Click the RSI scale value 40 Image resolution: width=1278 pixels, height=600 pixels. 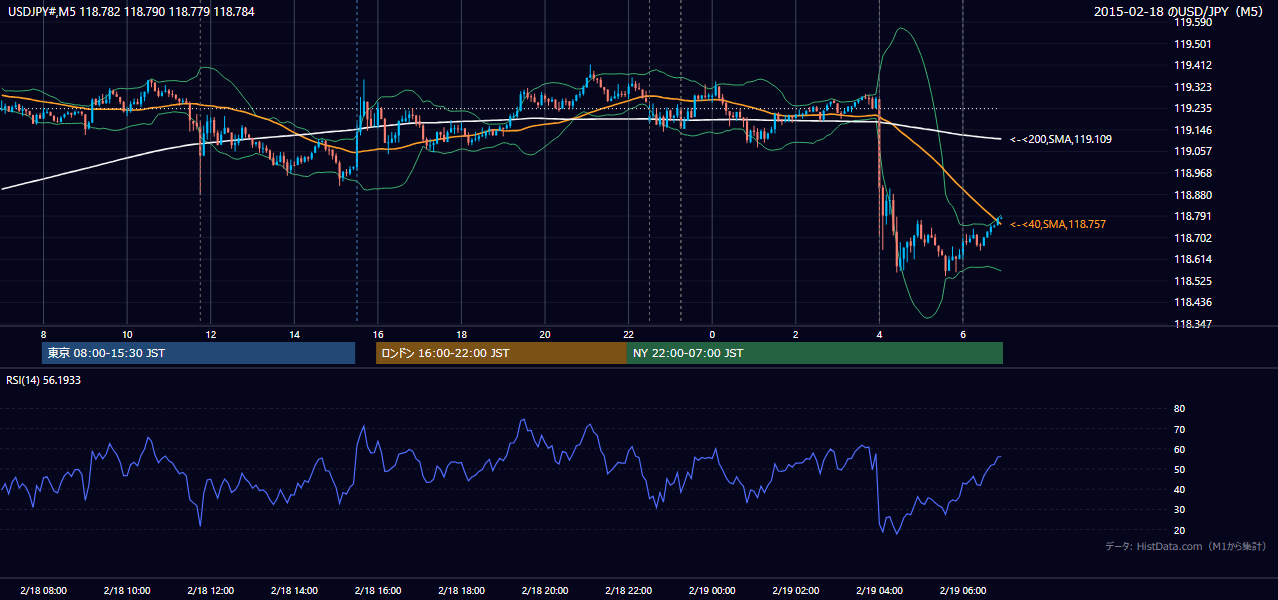point(1179,489)
